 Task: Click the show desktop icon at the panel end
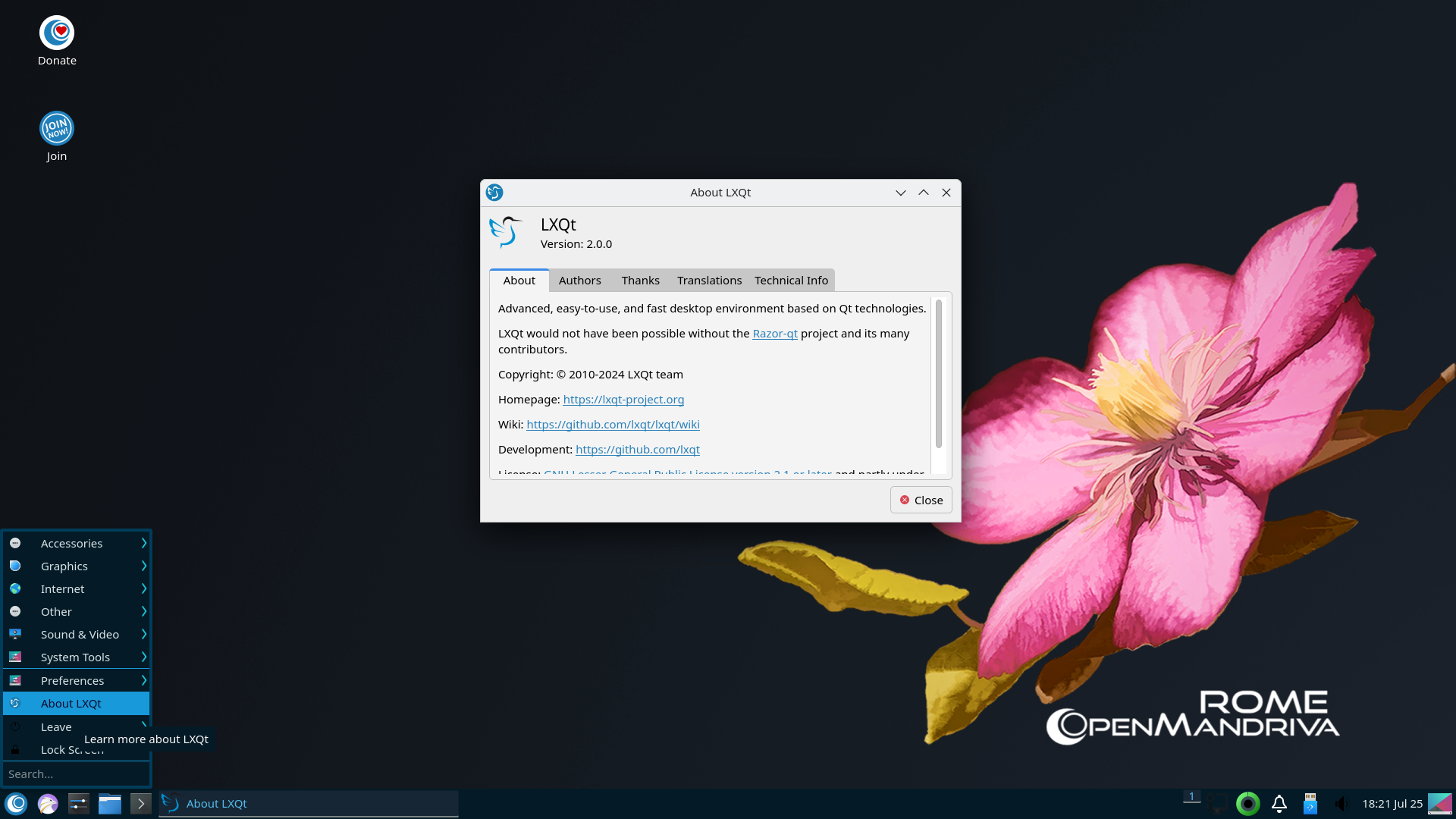[1440, 804]
